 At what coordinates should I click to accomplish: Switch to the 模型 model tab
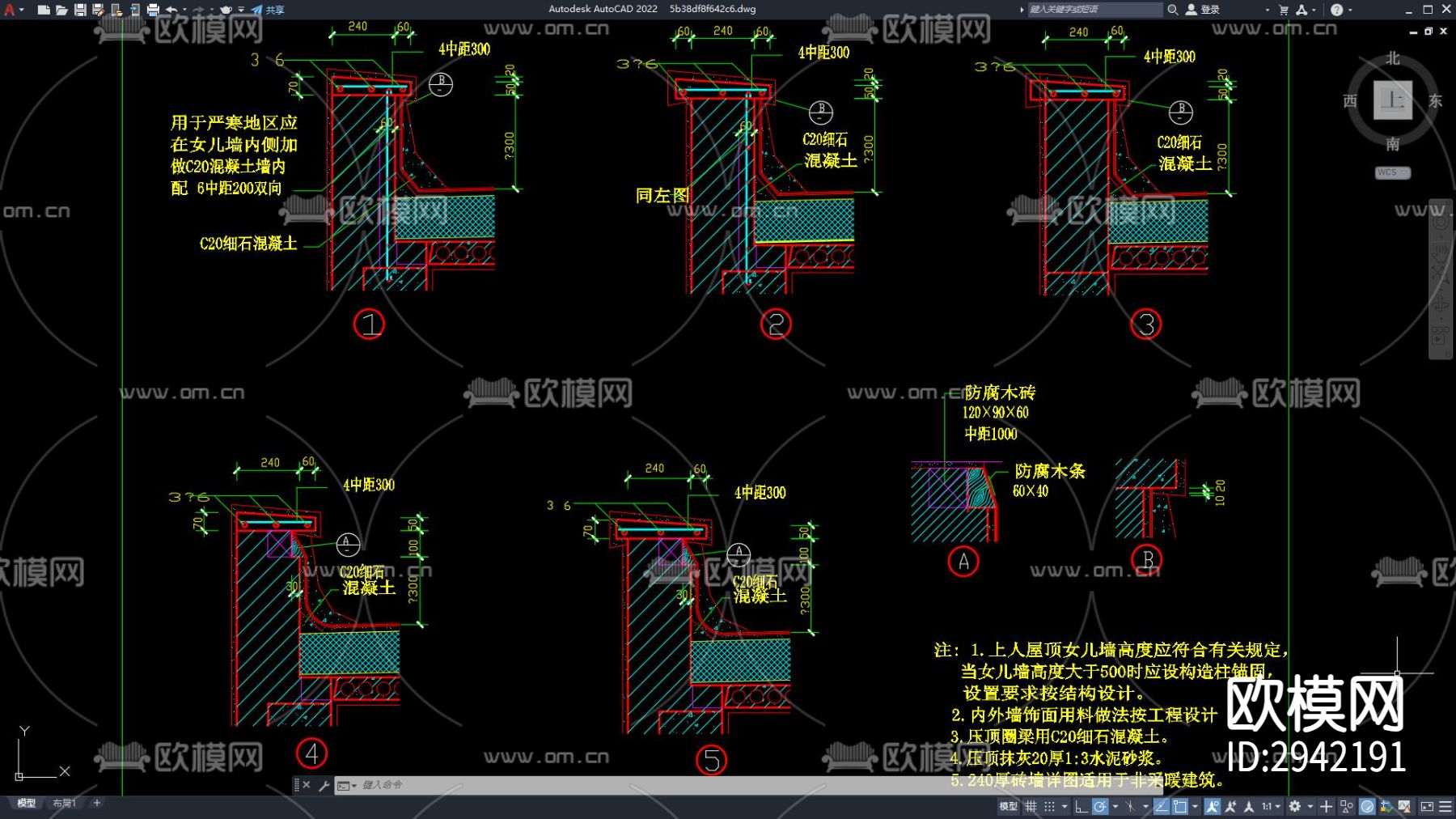27,804
